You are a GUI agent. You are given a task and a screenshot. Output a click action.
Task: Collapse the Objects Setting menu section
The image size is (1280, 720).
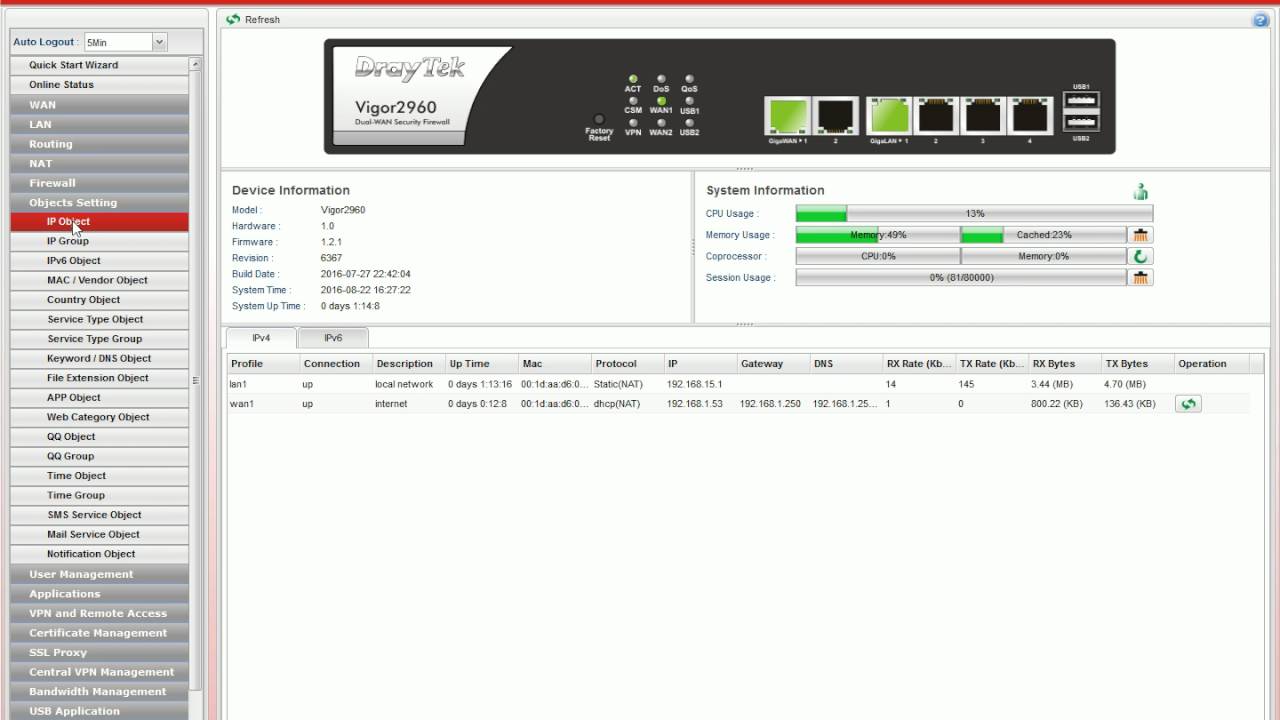99,202
